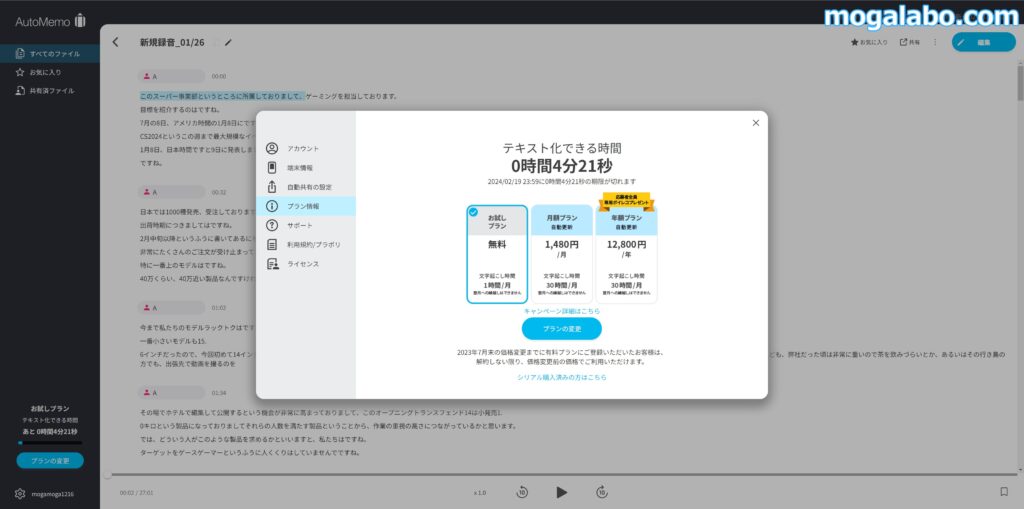Rewind 10 seconds with the back icon

pos(522,492)
